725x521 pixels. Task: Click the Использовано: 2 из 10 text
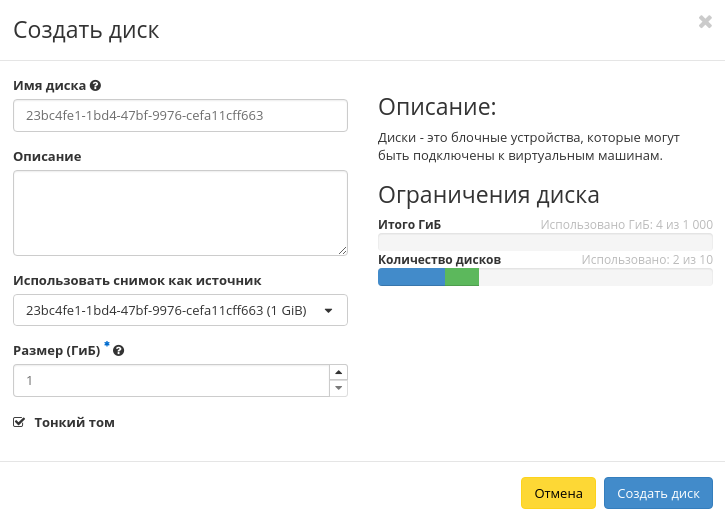(647, 259)
